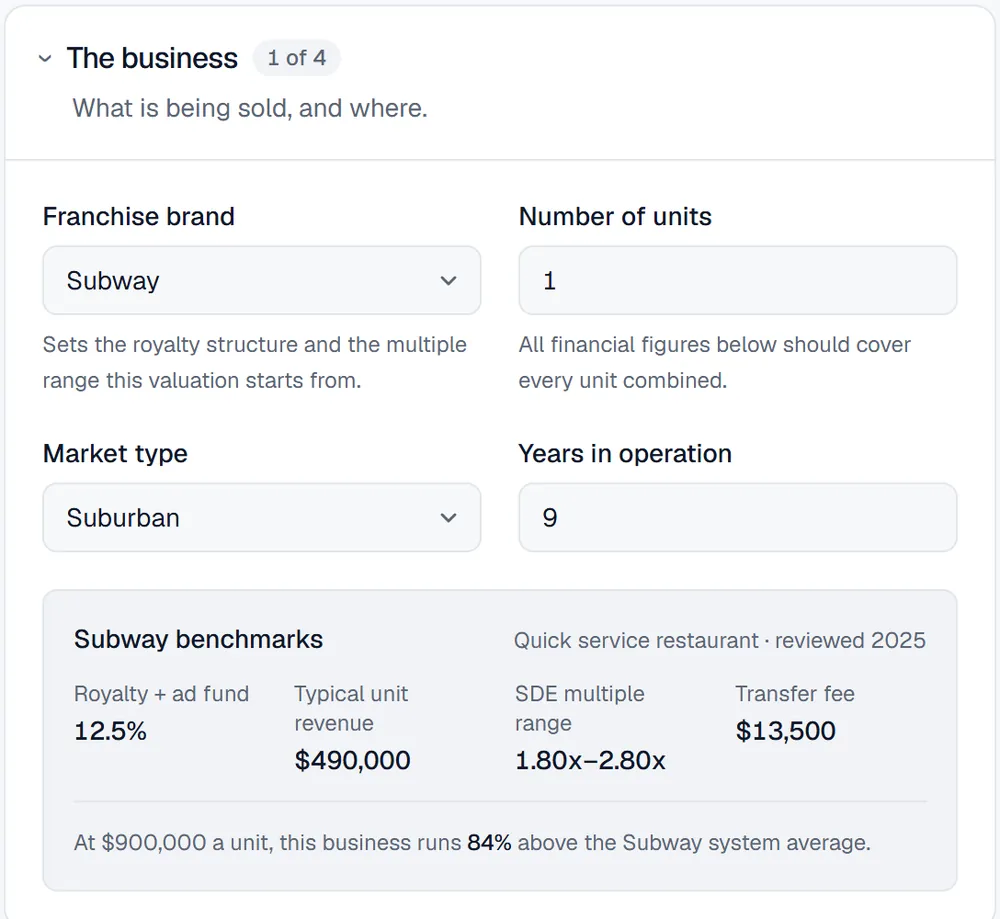Screen dimensions: 1000x919
Task: Click the 84% above average figure
Action: point(489,842)
